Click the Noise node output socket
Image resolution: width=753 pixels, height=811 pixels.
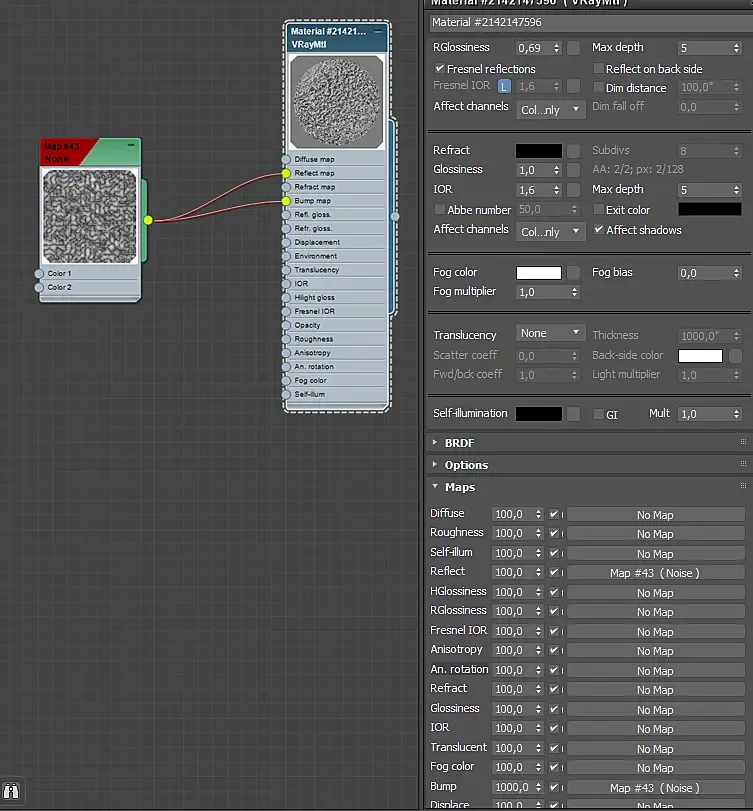click(148, 219)
